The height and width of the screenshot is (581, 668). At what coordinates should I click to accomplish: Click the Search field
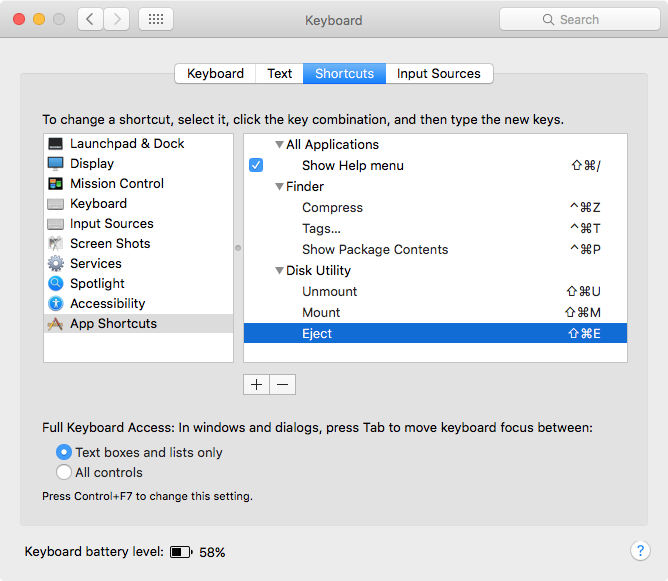coord(580,20)
